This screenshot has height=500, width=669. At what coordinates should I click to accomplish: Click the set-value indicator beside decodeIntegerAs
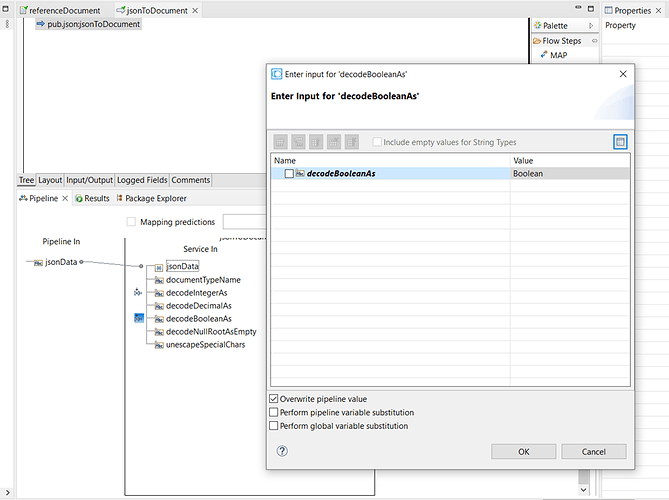click(138, 292)
